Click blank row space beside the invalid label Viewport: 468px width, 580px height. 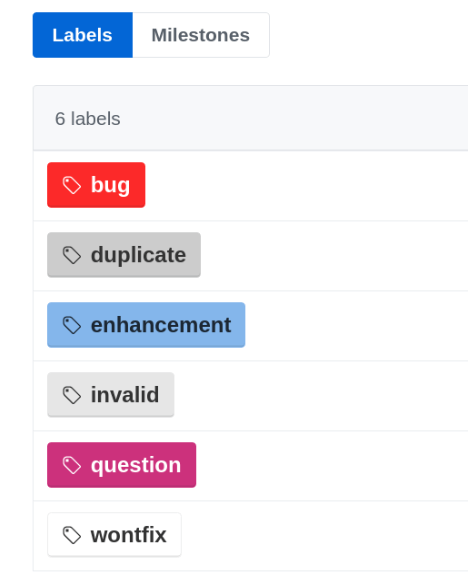tap(321, 395)
